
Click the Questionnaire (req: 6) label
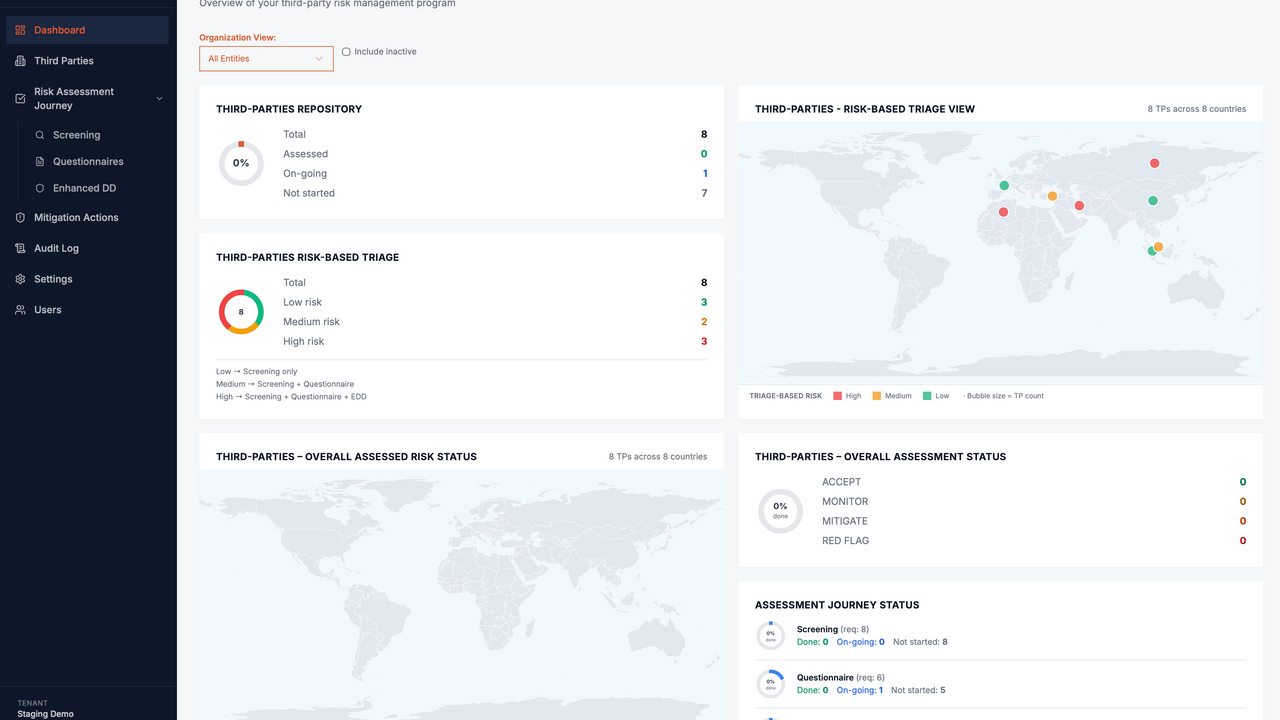841,678
